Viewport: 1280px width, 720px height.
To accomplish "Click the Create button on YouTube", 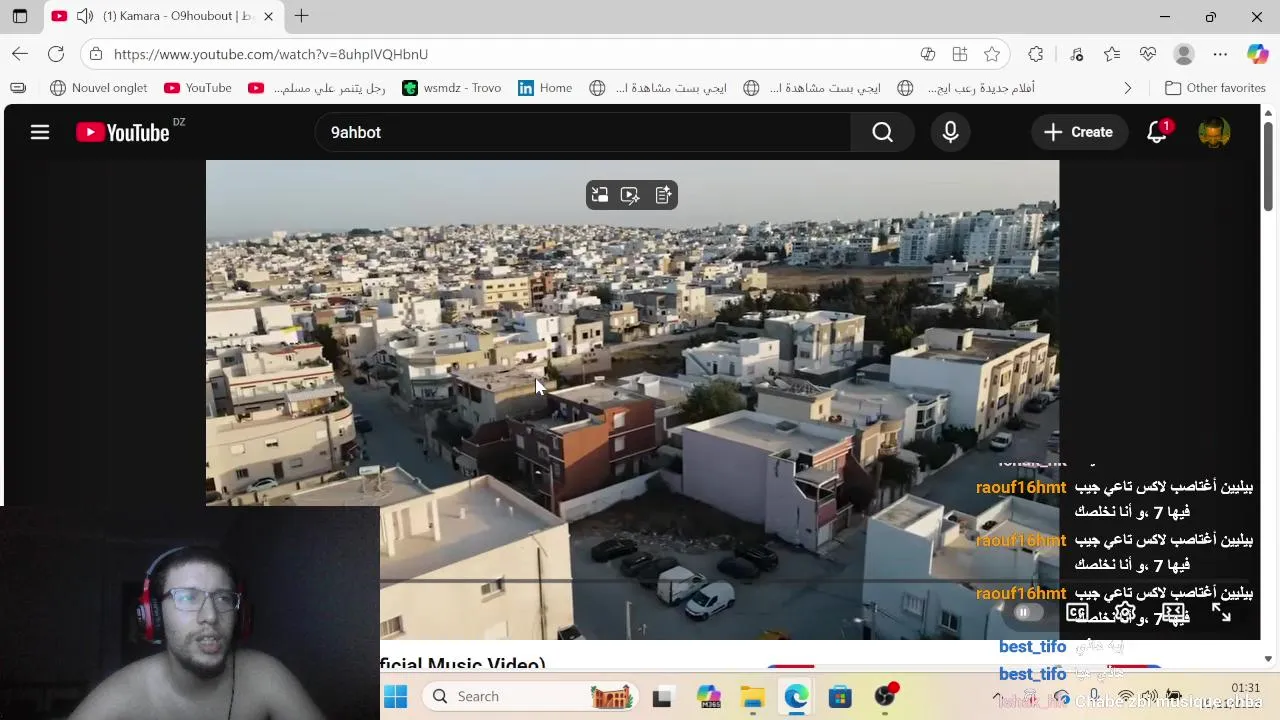I will 1078,132.
